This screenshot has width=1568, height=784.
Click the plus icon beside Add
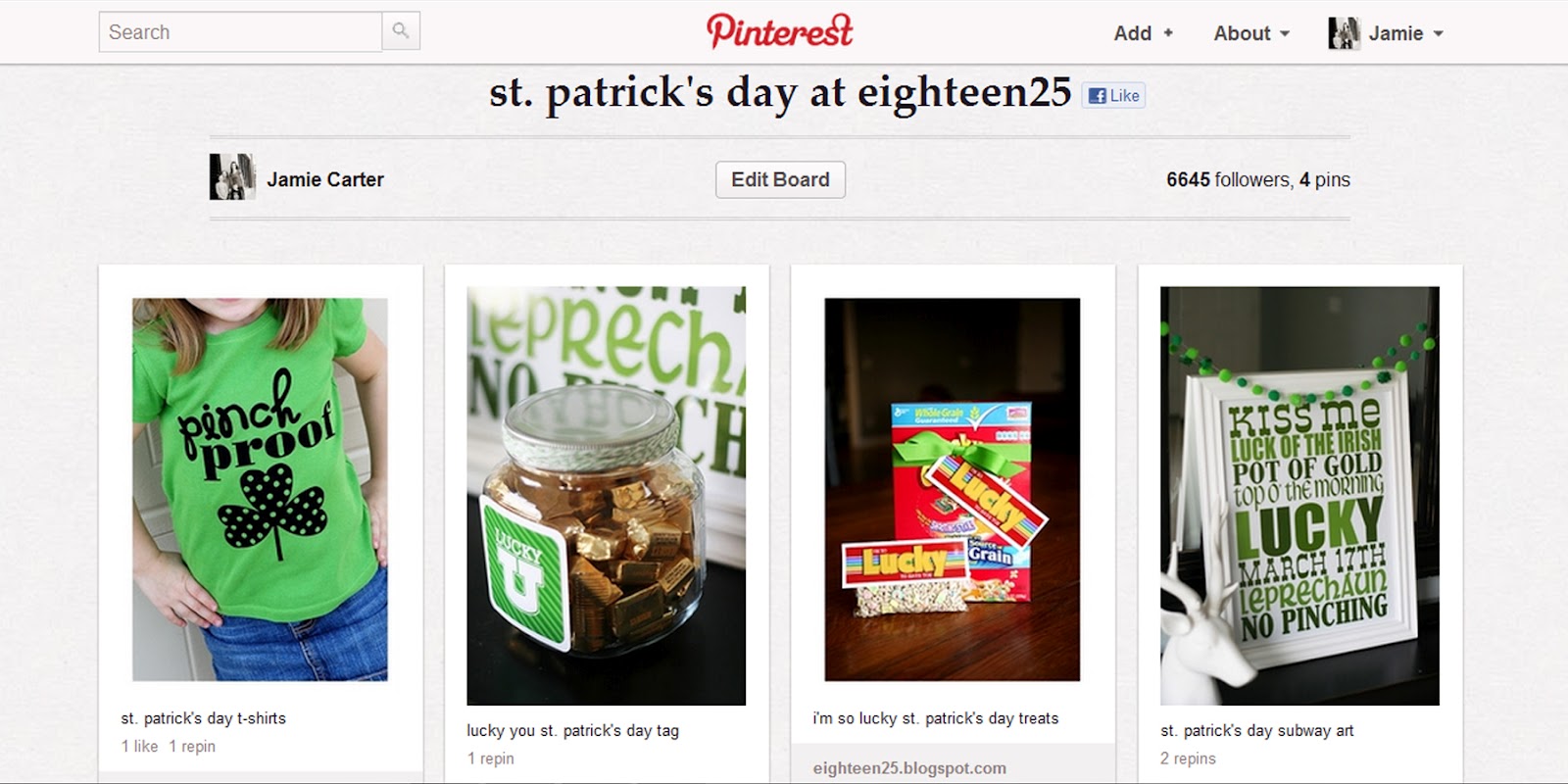(x=1167, y=33)
